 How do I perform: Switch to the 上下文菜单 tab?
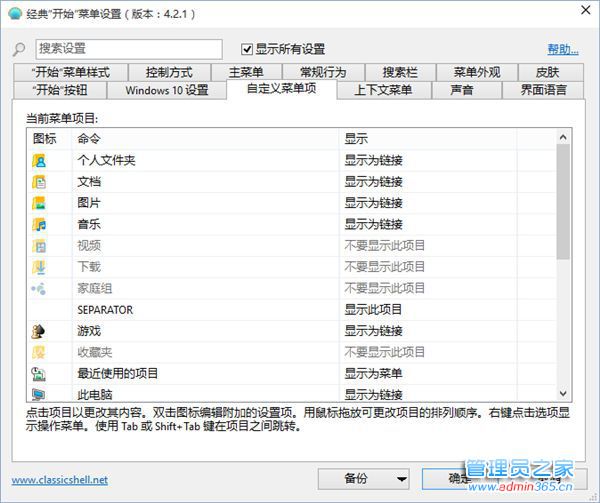[x=384, y=90]
